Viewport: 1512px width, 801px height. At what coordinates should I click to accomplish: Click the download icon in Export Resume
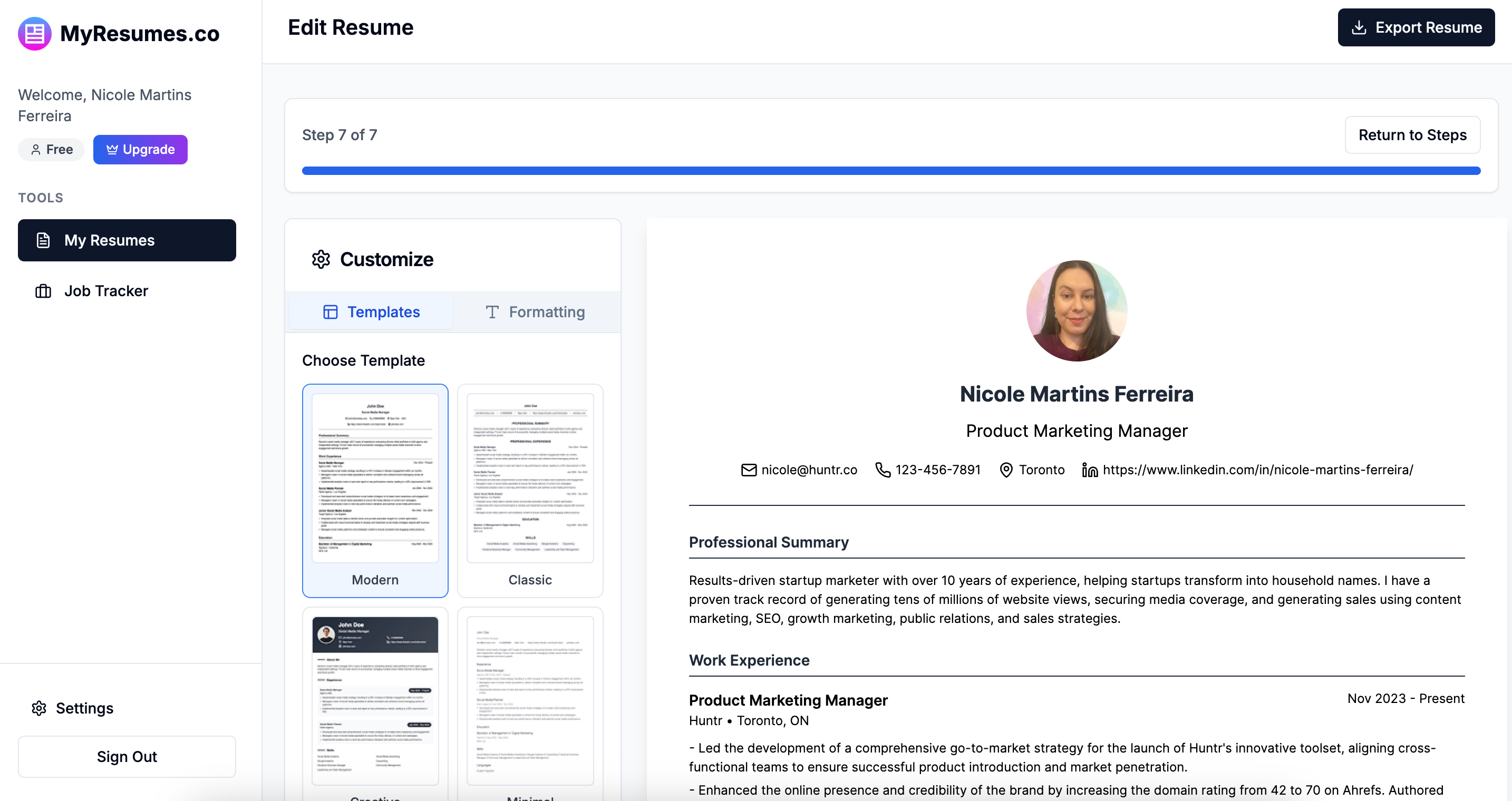click(1359, 27)
